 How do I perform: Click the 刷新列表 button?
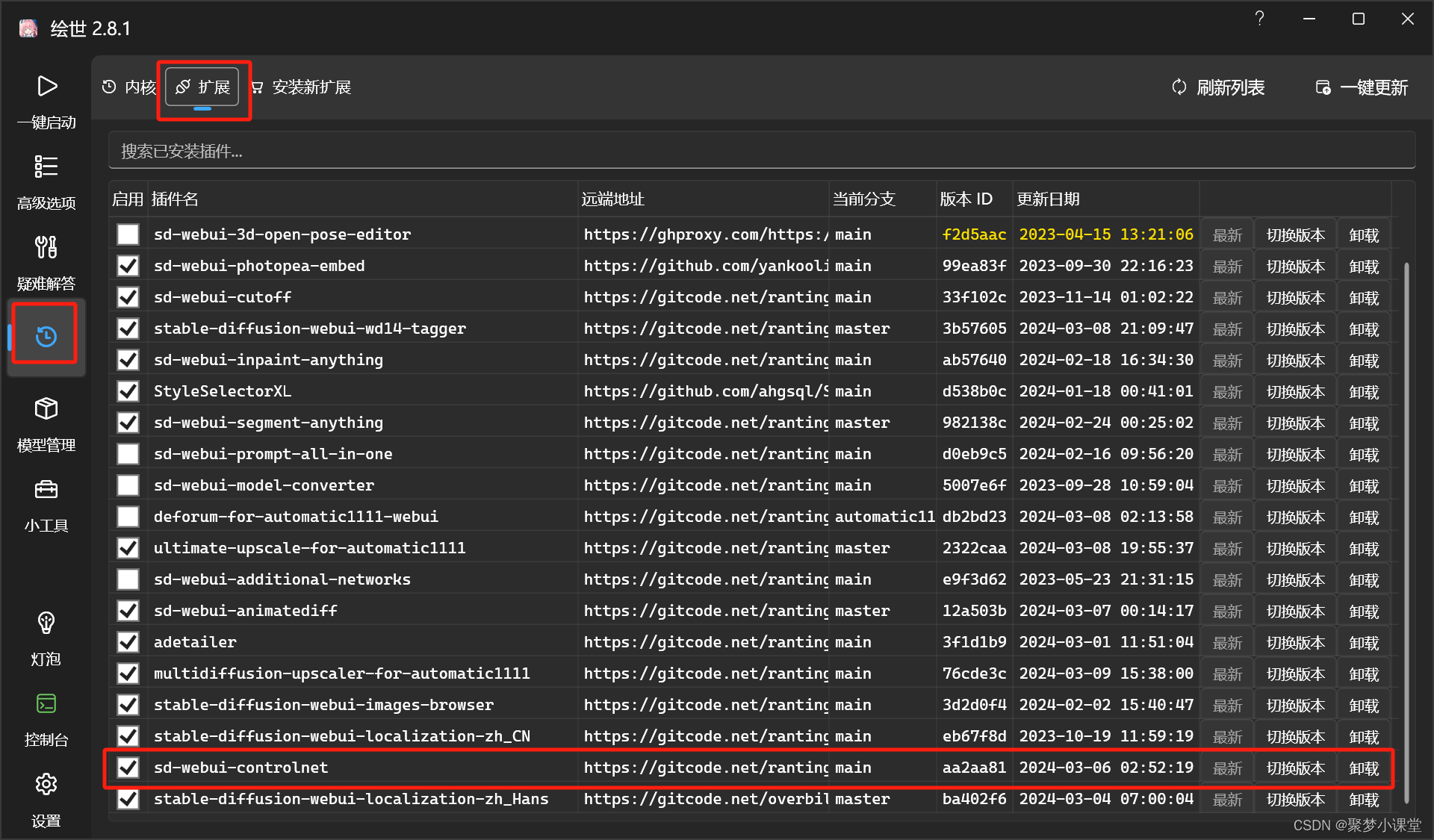point(1218,87)
